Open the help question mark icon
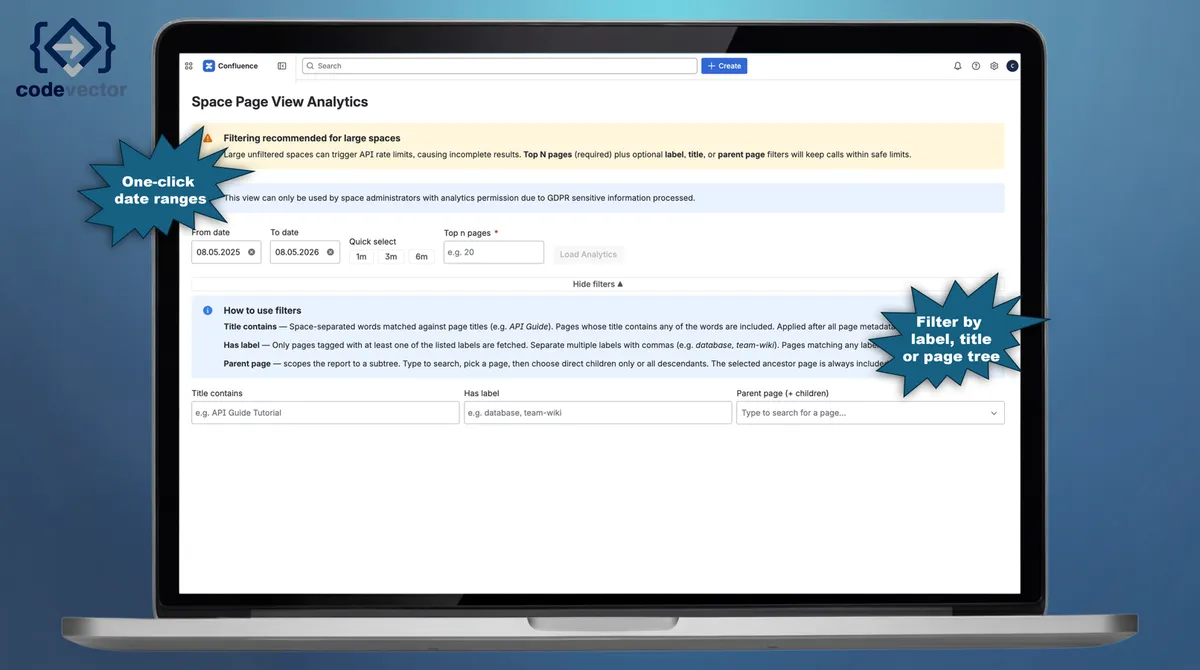The width and height of the screenshot is (1200, 670). [976, 66]
